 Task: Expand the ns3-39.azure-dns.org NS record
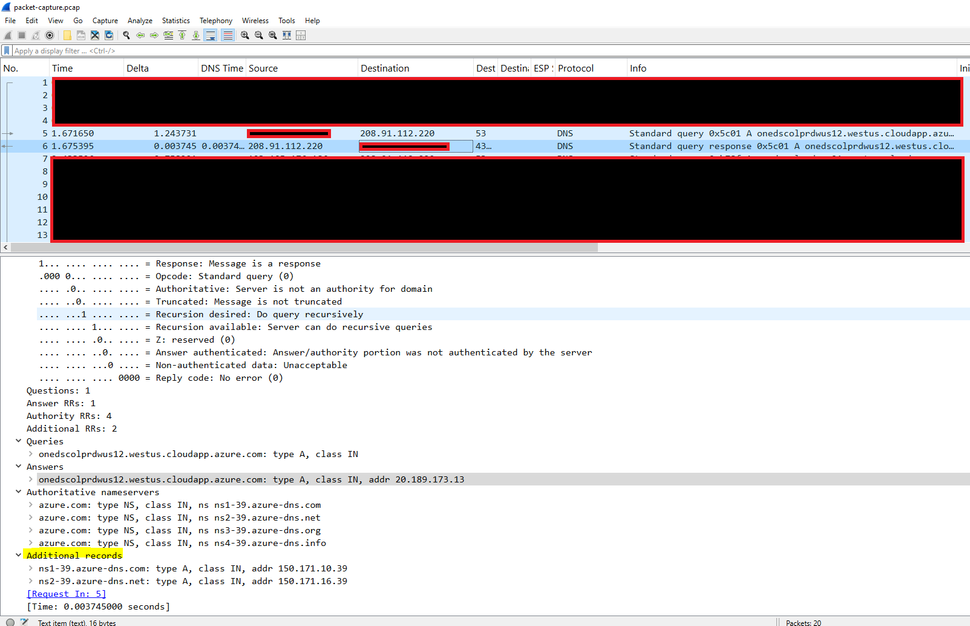click(x=30, y=530)
